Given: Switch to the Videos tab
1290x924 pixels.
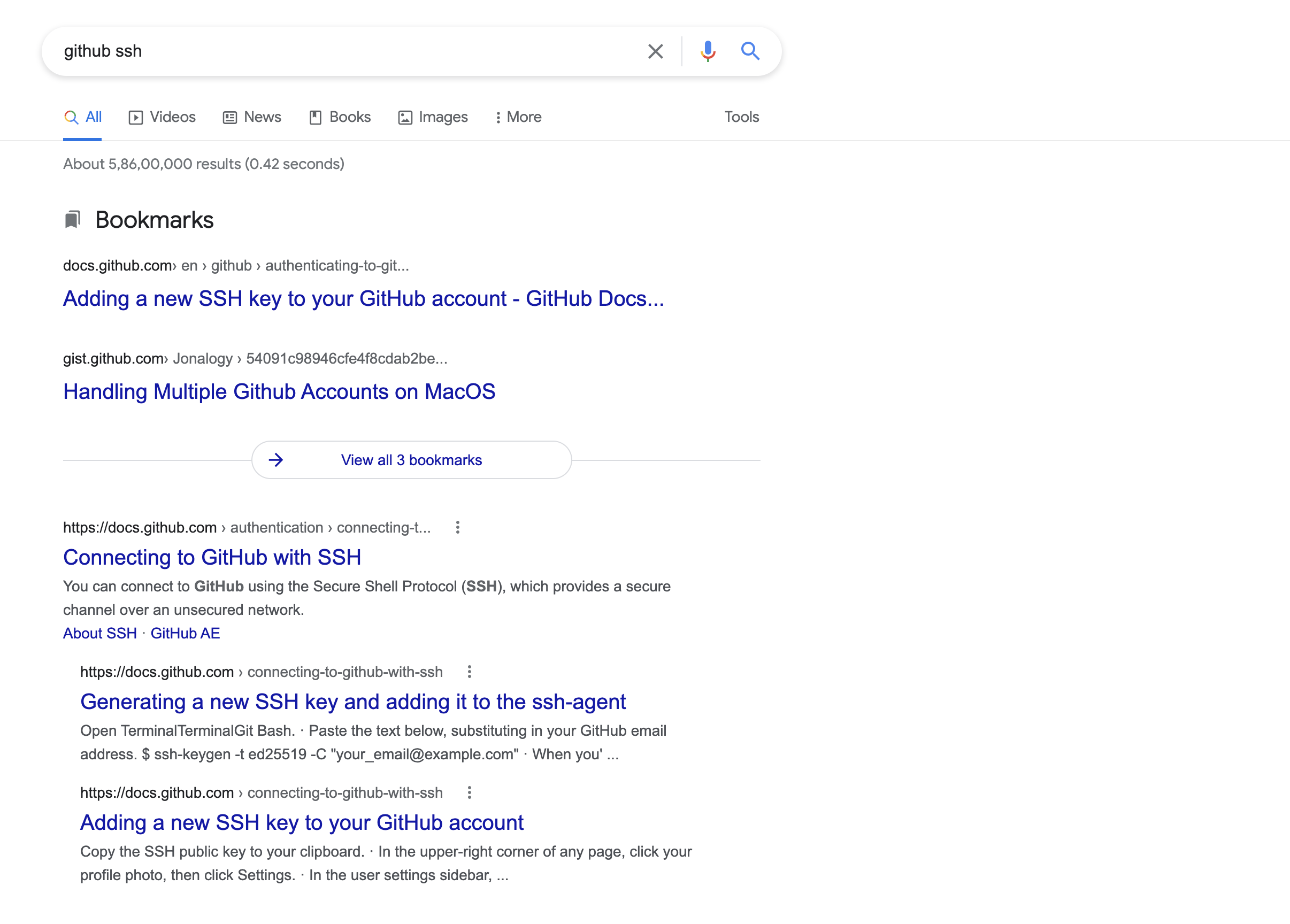Looking at the screenshot, I should pyautogui.click(x=162, y=117).
